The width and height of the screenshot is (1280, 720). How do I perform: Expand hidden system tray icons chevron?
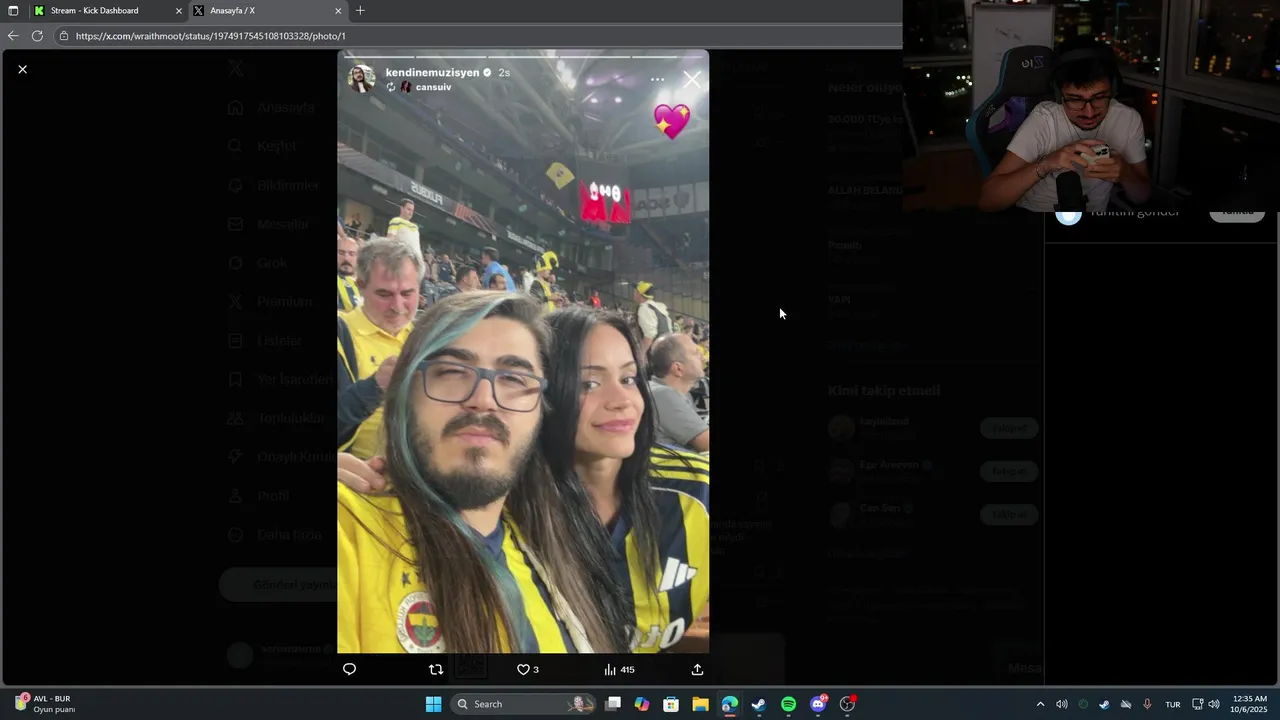(x=1040, y=704)
